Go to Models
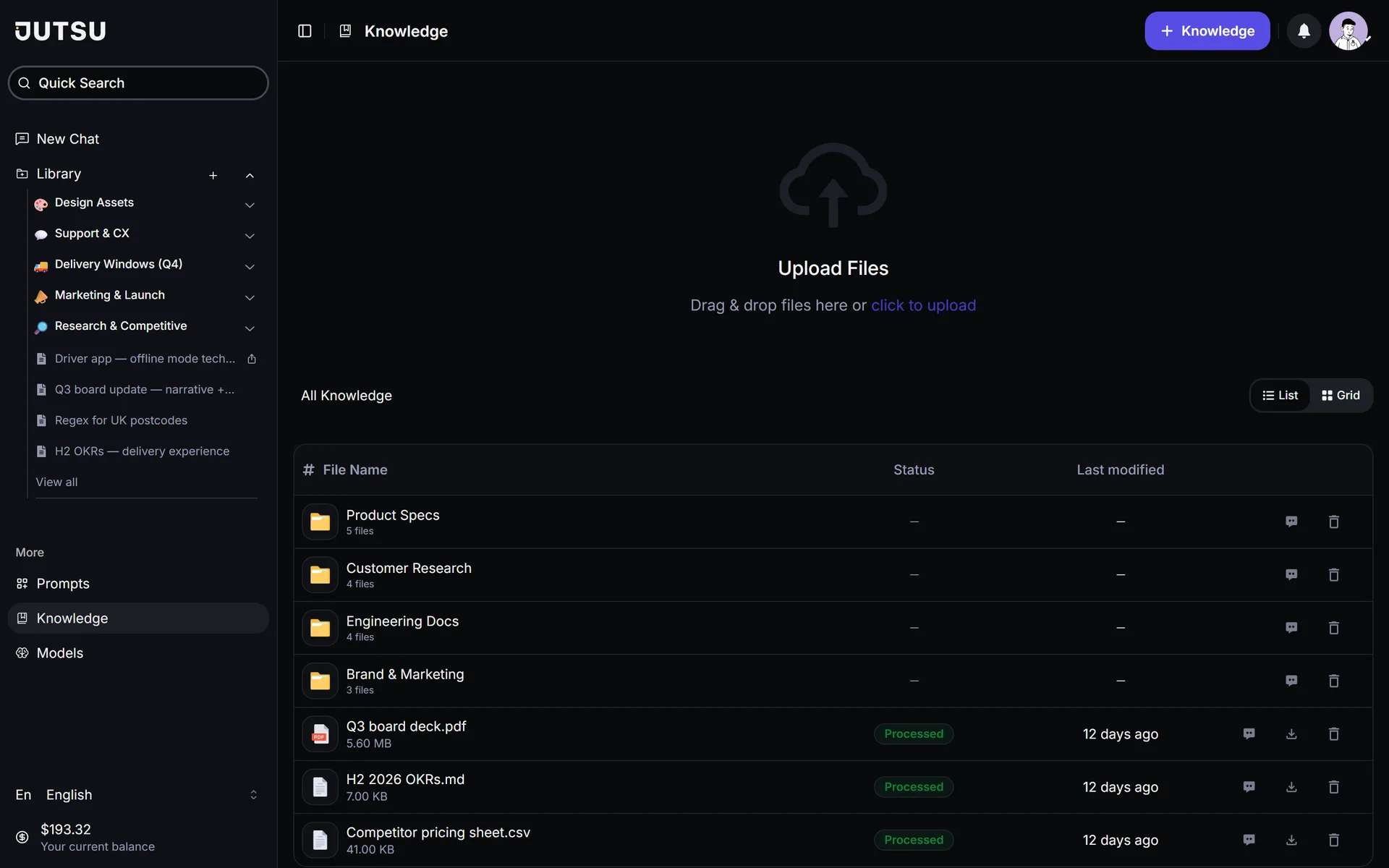 pyautogui.click(x=137, y=653)
